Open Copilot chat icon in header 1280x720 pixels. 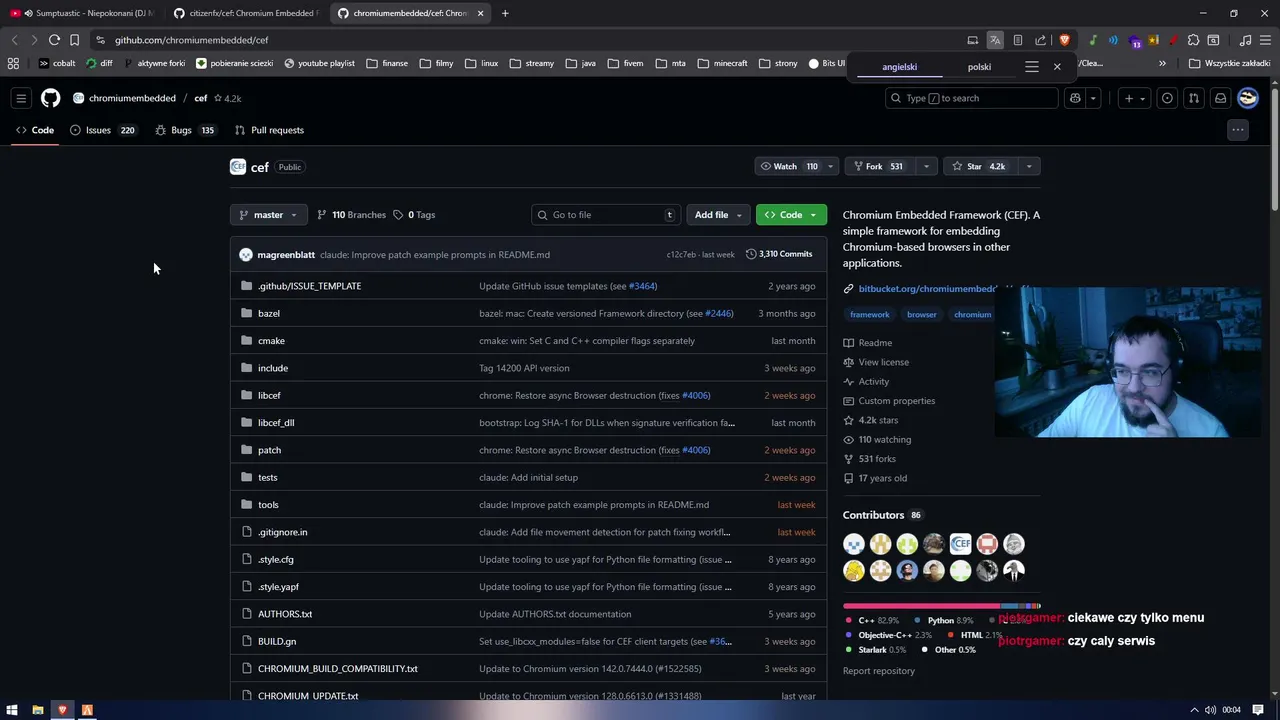(x=1075, y=98)
